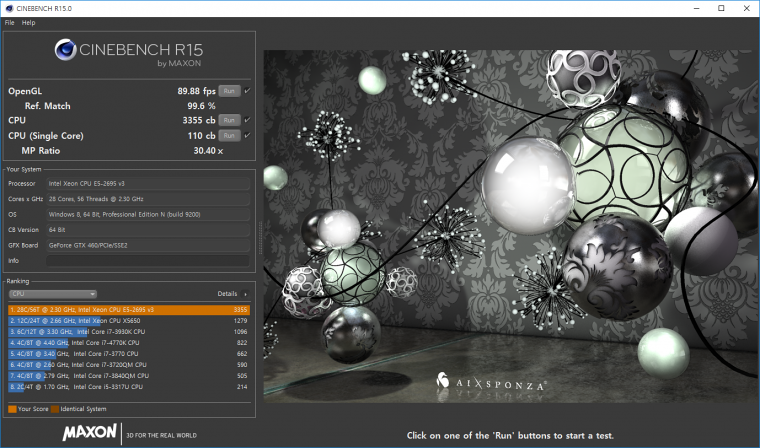The height and width of the screenshot is (448, 760).
Task: Toggle the CPU Single Core checkbox
Action: 247,135
